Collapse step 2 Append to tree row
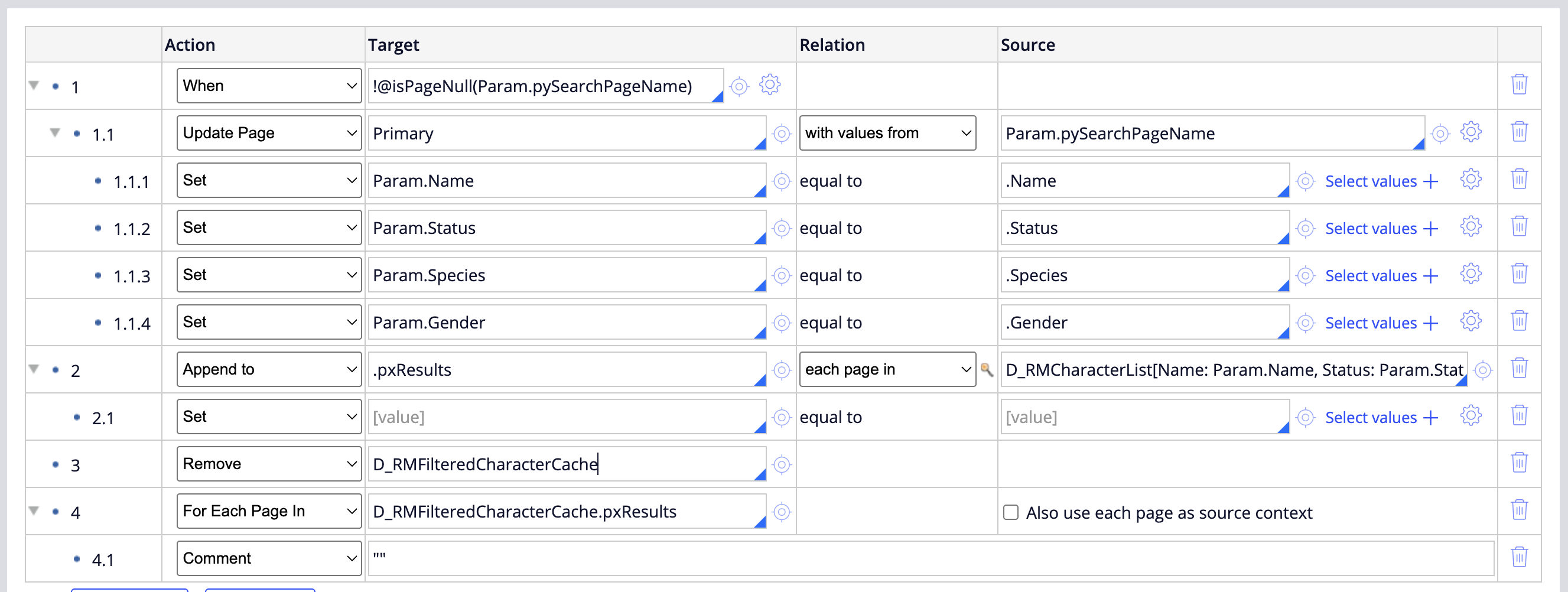 pyautogui.click(x=34, y=369)
